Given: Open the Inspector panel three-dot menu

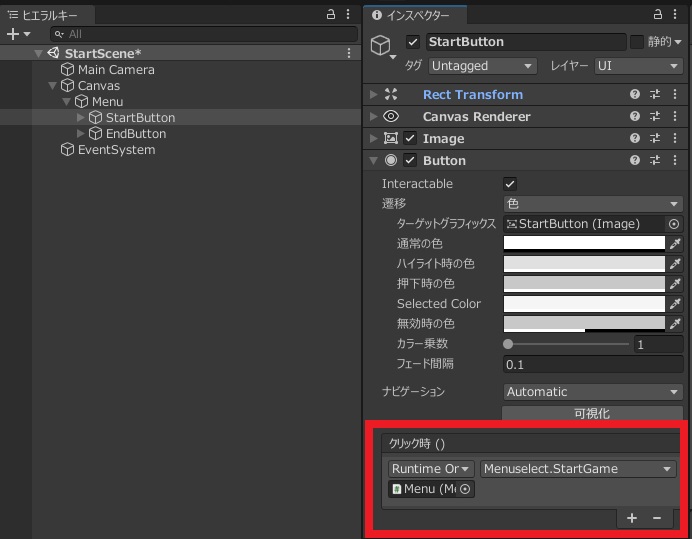Looking at the screenshot, I should coord(675,15).
